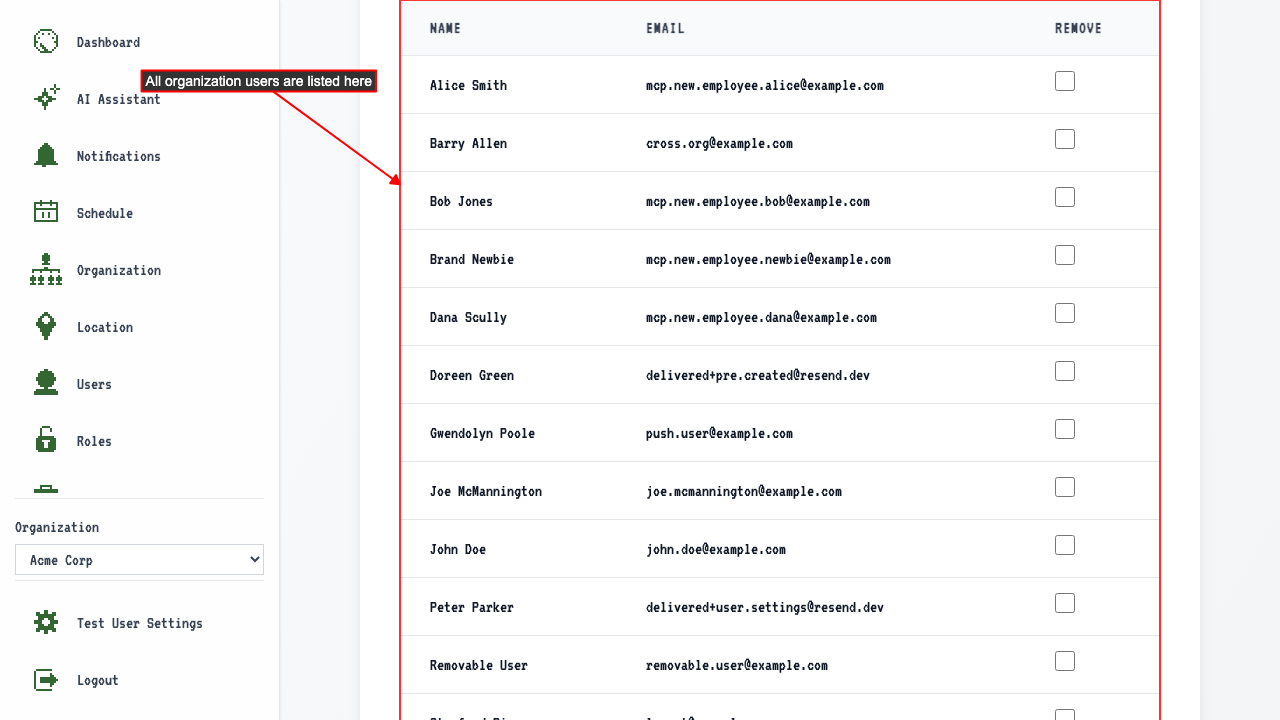Click the name Removable User
The image size is (1280, 720).
[x=479, y=665]
